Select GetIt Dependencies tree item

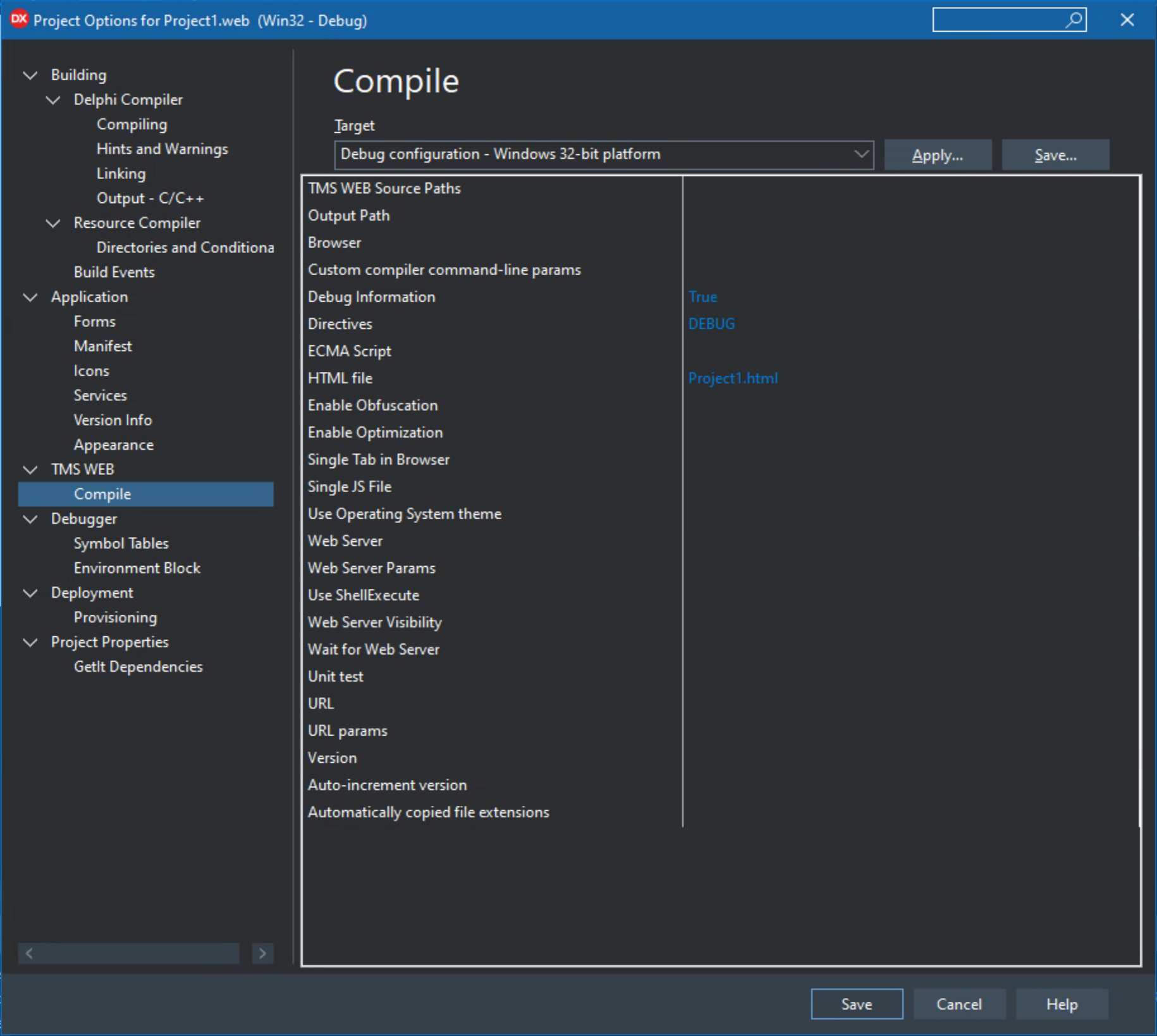pos(138,667)
